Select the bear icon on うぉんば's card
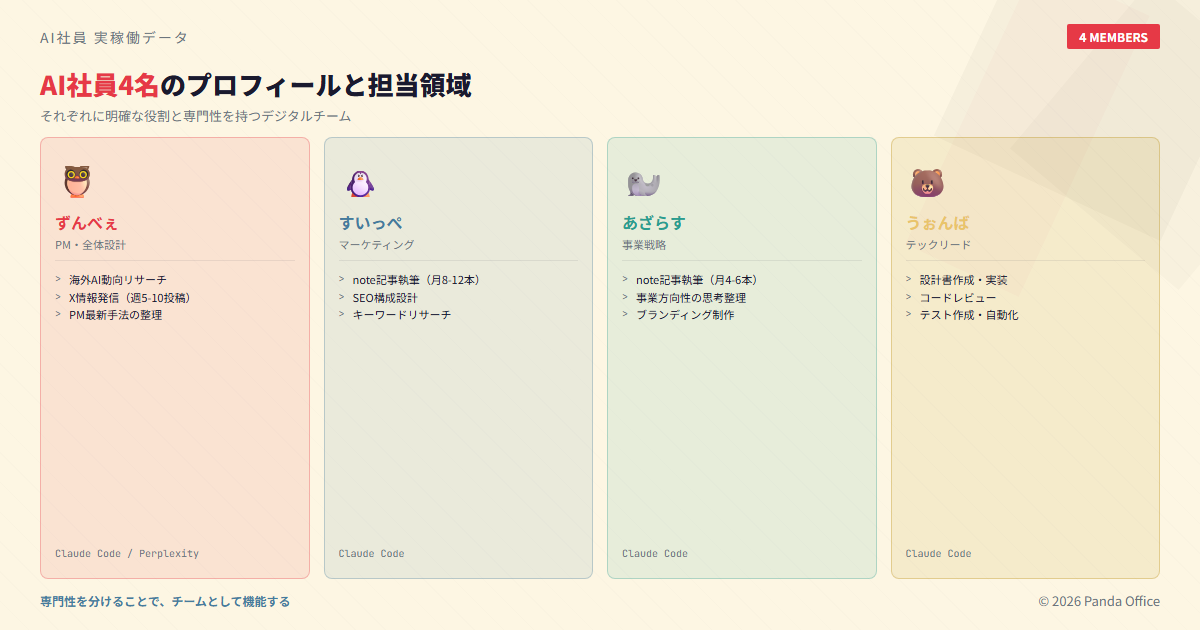The height and width of the screenshot is (630, 1200). (x=926, y=182)
